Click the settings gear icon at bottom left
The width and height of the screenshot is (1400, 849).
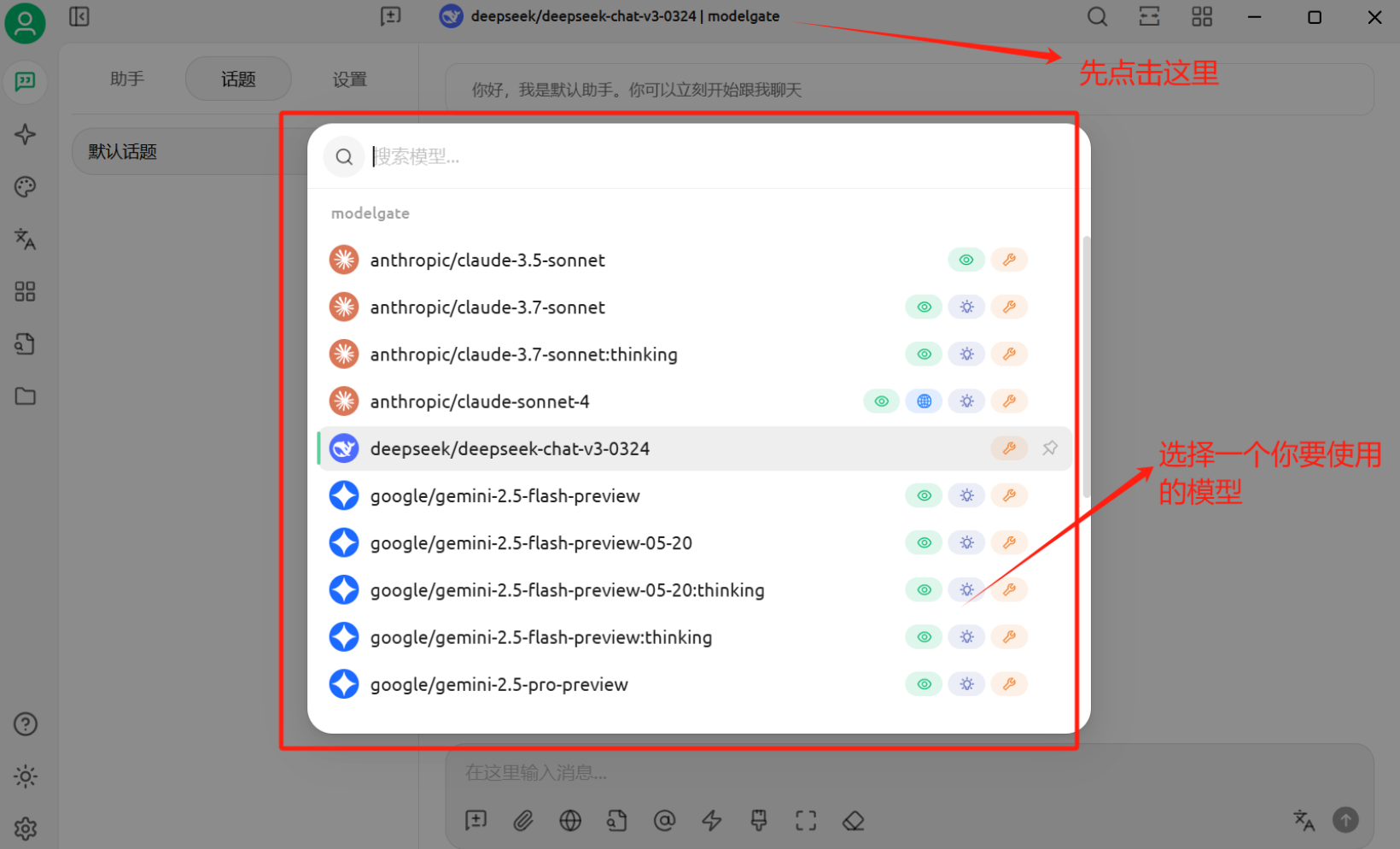coord(25,828)
